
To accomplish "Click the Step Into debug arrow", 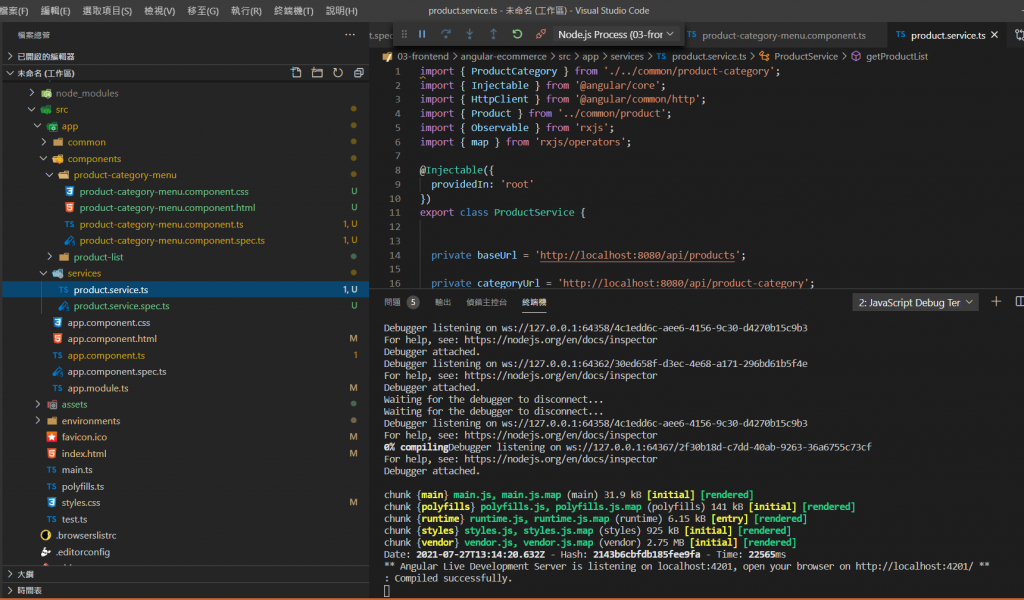I will click(469, 34).
